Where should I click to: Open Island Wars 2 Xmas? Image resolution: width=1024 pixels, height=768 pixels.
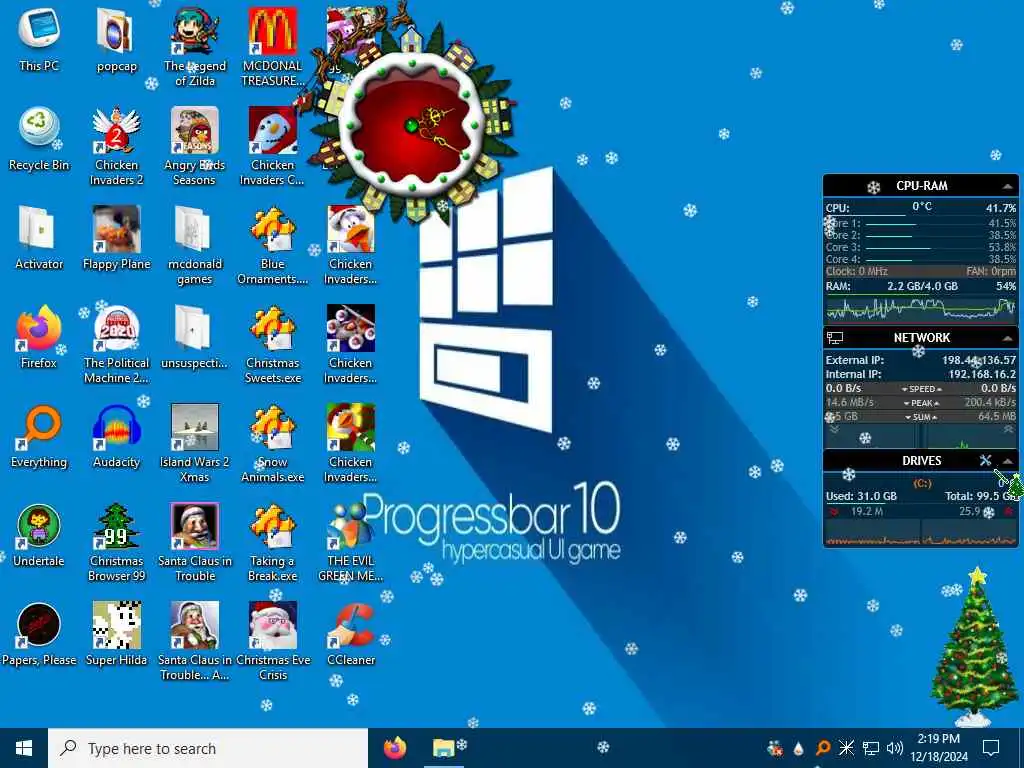[195, 443]
